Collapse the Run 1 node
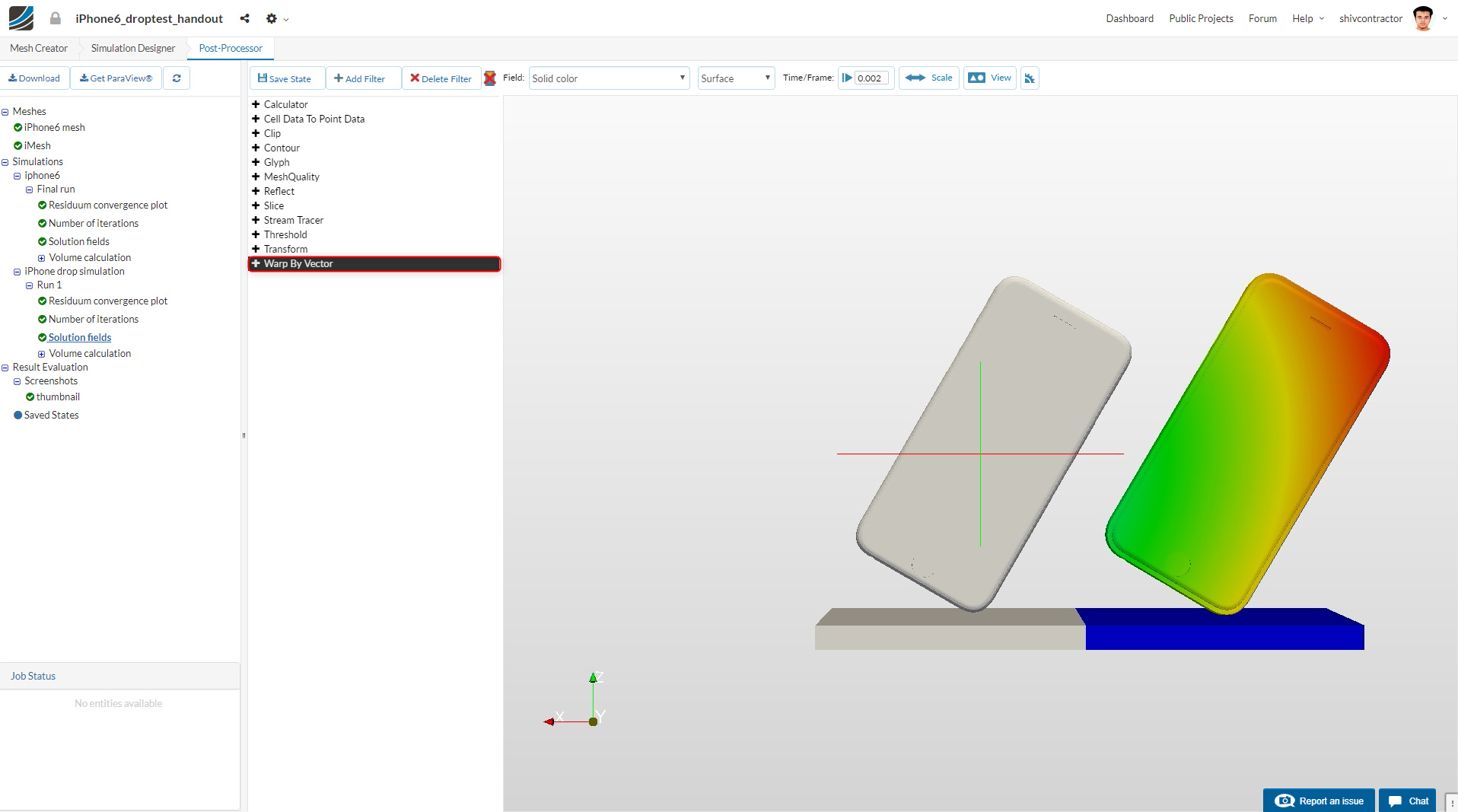1458x812 pixels. 30,285
